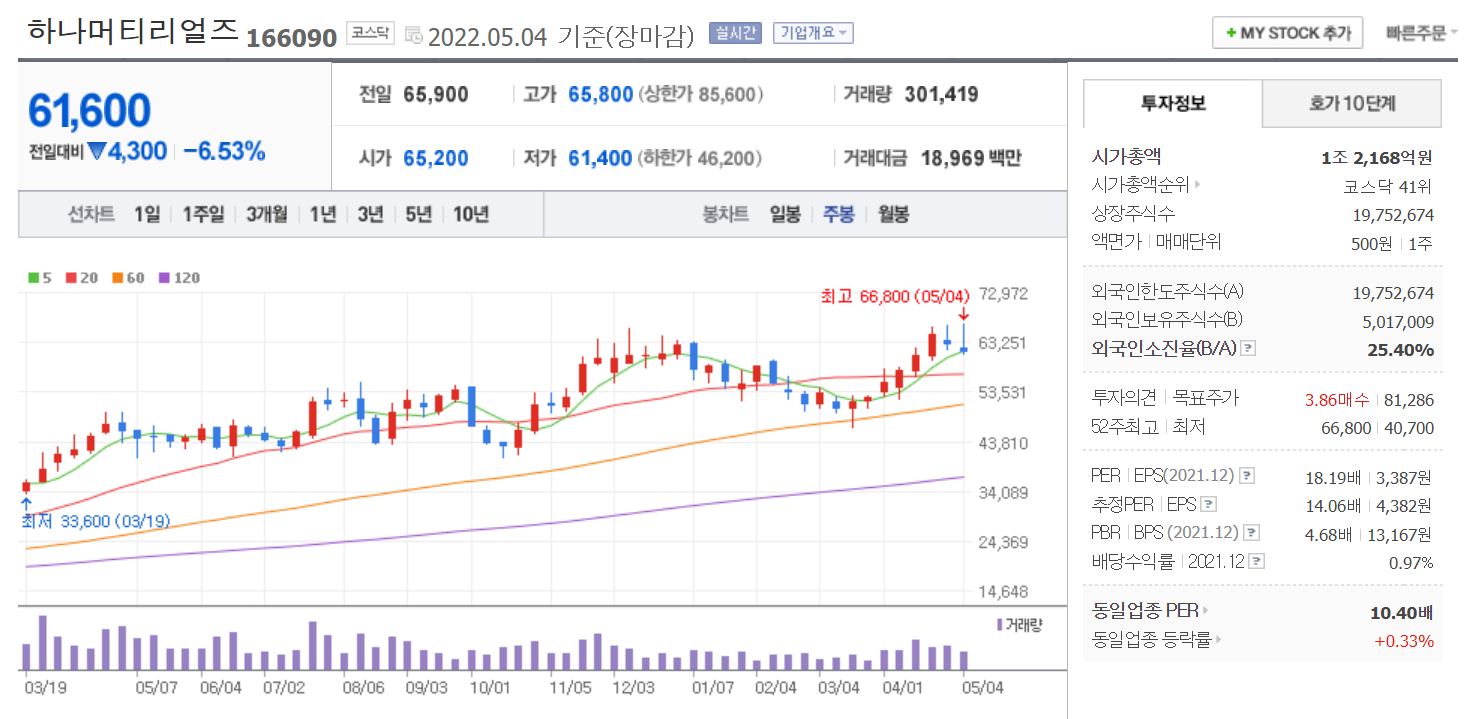The width and height of the screenshot is (1475, 719).
Task: Click the arrow next to 동일업종 등락률
Action: (1219, 640)
